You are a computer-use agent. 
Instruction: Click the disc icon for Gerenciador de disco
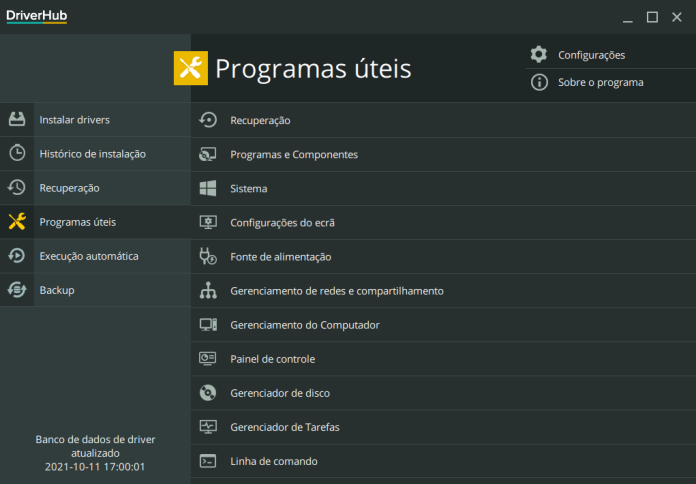coord(208,393)
